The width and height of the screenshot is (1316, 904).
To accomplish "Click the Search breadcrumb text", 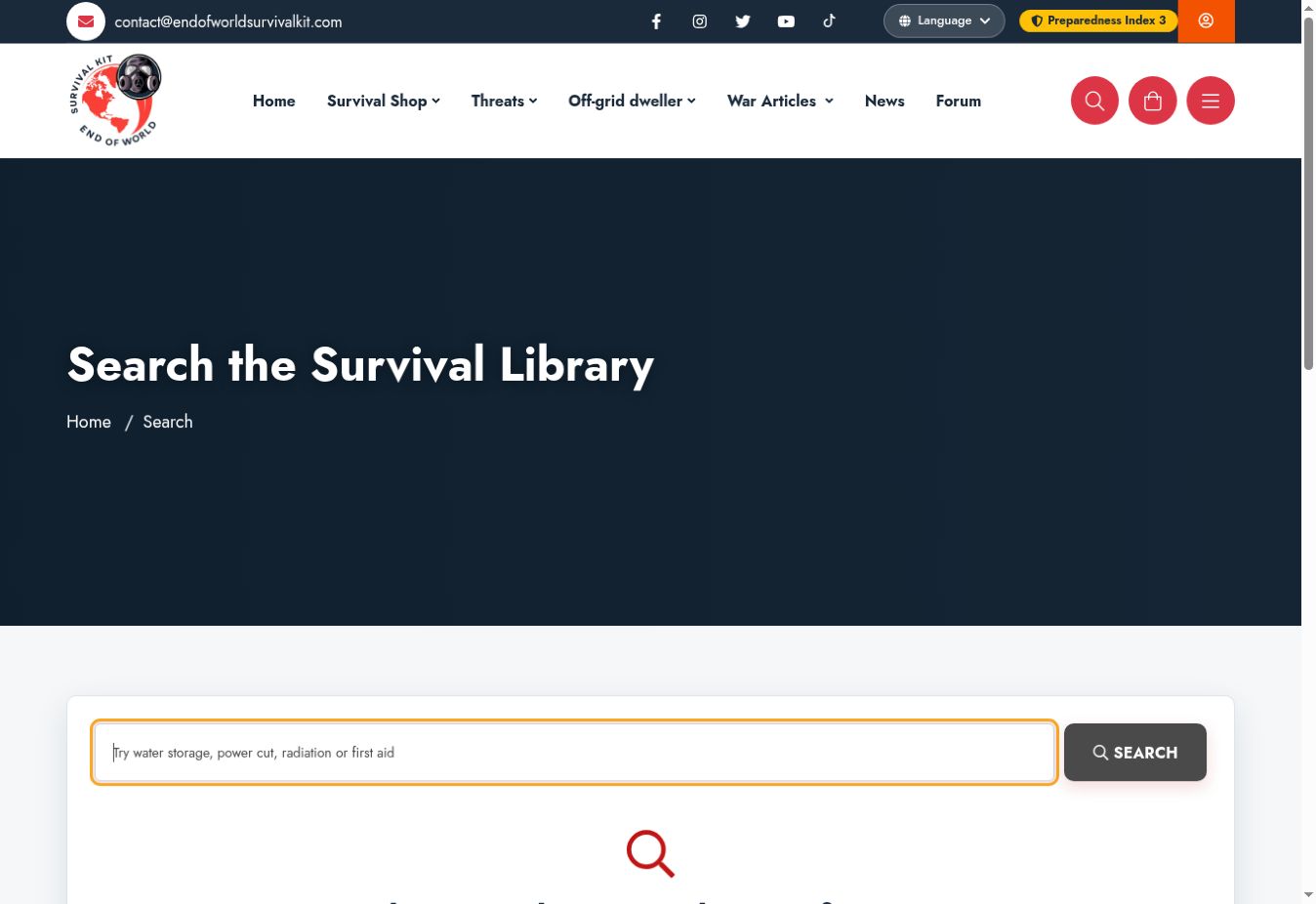I will point(168,422).
